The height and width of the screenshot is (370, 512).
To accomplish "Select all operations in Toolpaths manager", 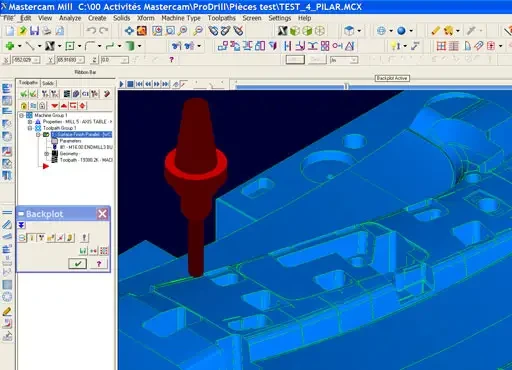I will [x=24, y=94].
